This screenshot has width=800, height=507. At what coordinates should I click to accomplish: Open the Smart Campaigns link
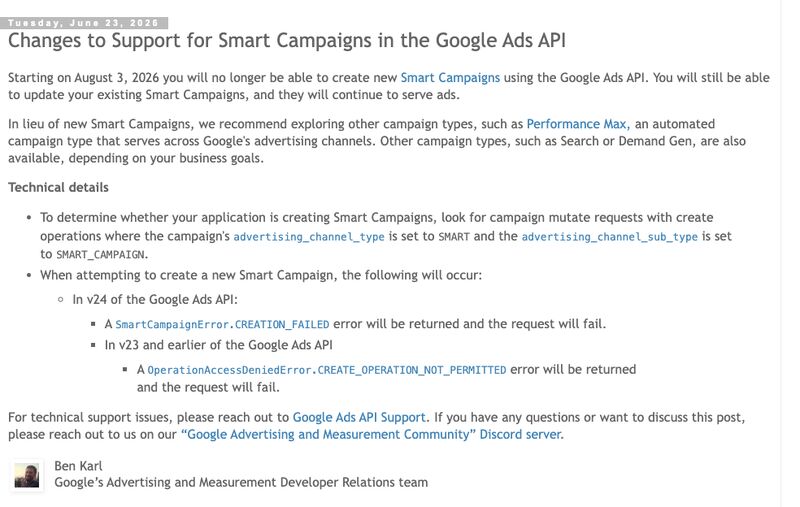[x=450, y=78]
